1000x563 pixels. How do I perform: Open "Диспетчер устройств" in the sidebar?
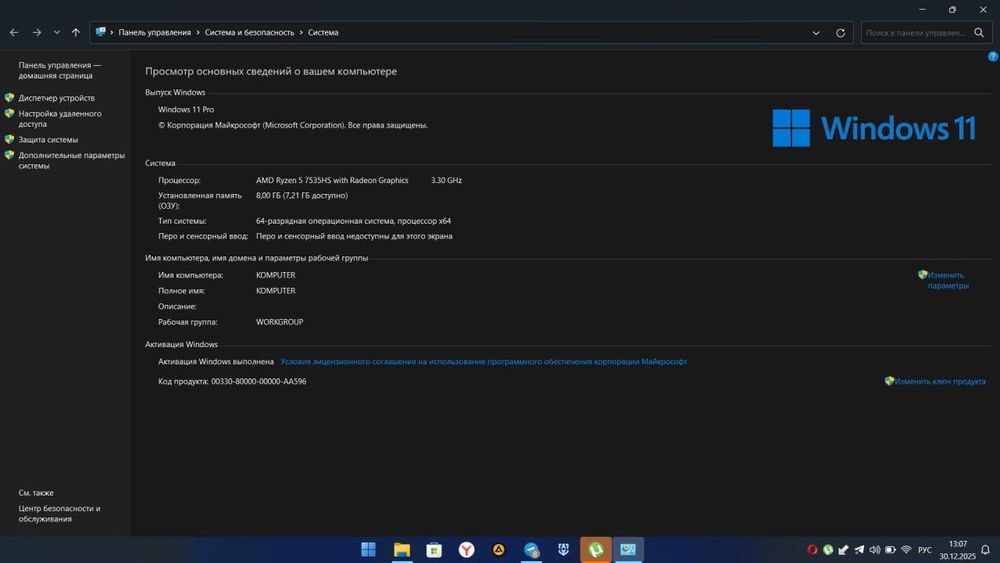(x=56, y=98)
